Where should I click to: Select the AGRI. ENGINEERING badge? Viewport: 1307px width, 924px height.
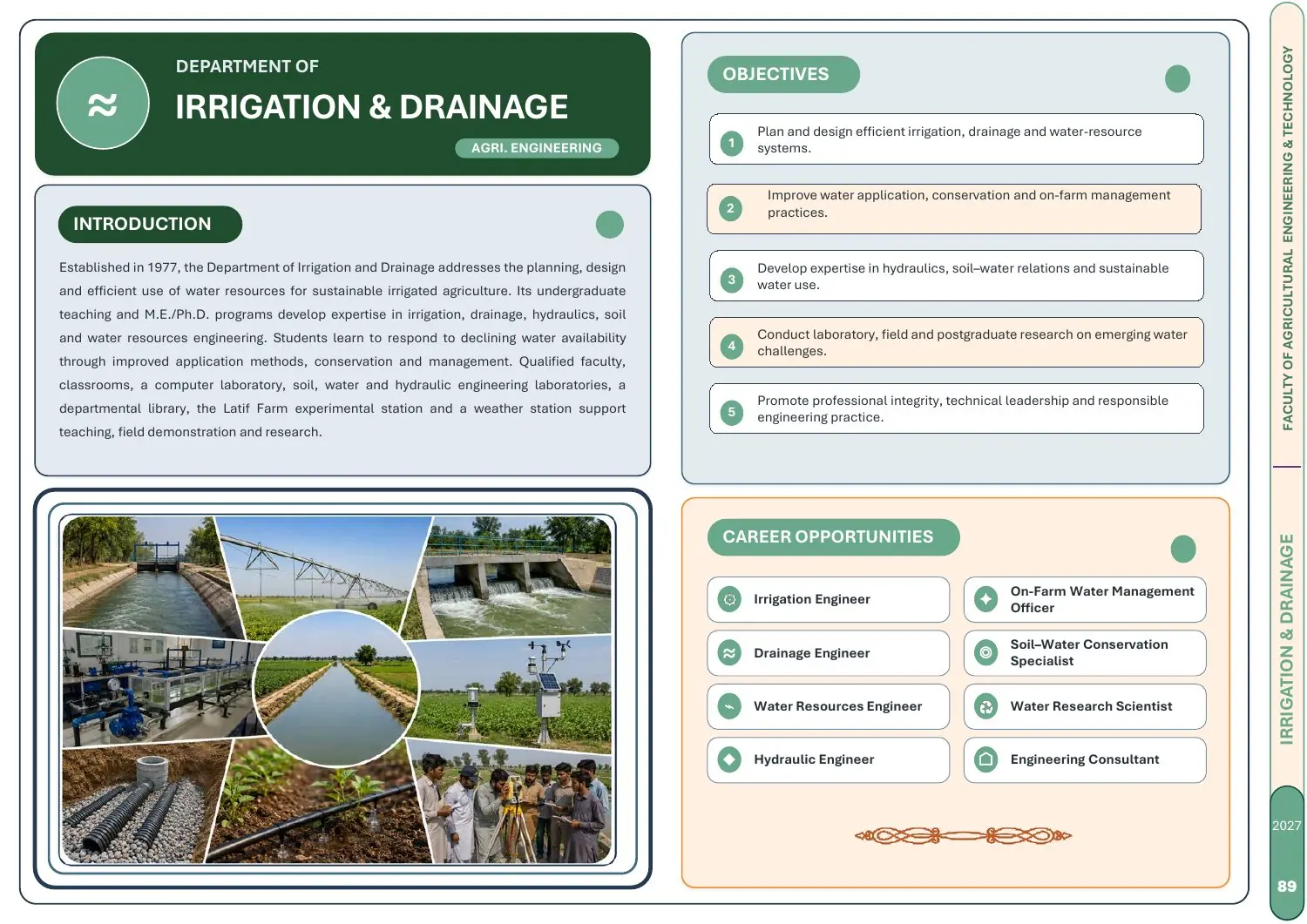pyautogui.click(x=537, y=148)
